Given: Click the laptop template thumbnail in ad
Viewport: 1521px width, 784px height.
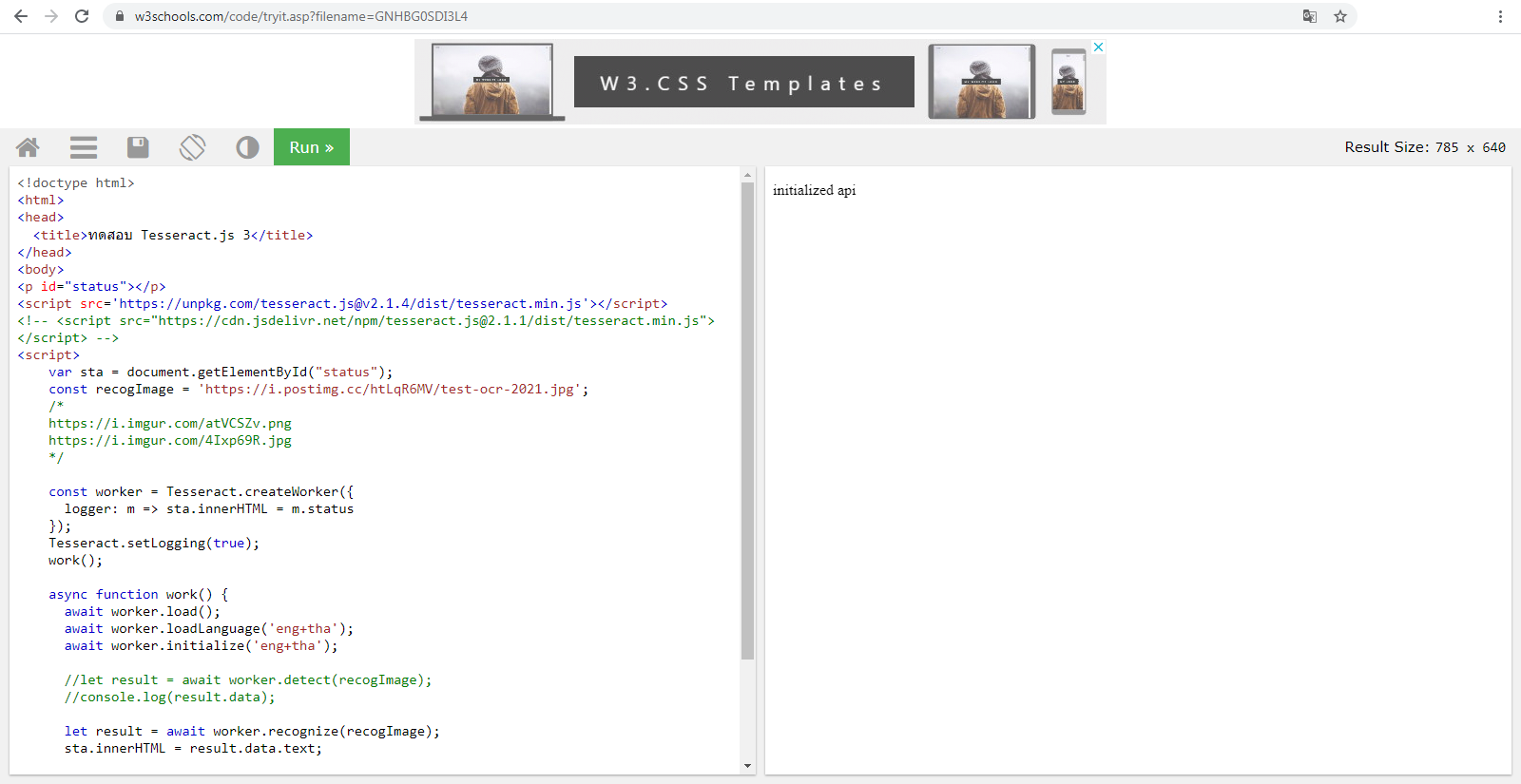Looking at the screenshot, I should (492, 82).
